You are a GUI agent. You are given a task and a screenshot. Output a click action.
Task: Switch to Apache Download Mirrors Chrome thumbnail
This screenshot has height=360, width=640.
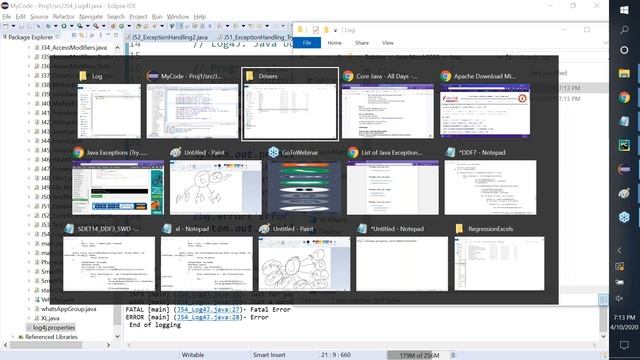pyautogui.click(x=485, y=110)
